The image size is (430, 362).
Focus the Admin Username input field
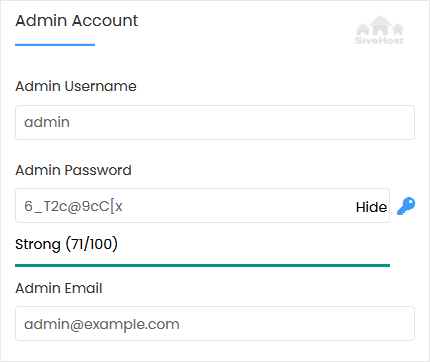pyautogui.click(x=215, y=123)
